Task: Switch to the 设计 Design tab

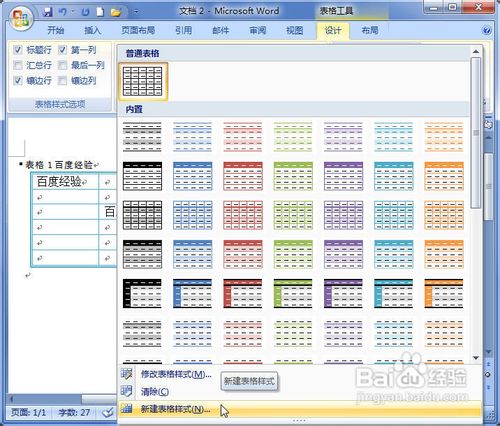Action: [333, 31]
